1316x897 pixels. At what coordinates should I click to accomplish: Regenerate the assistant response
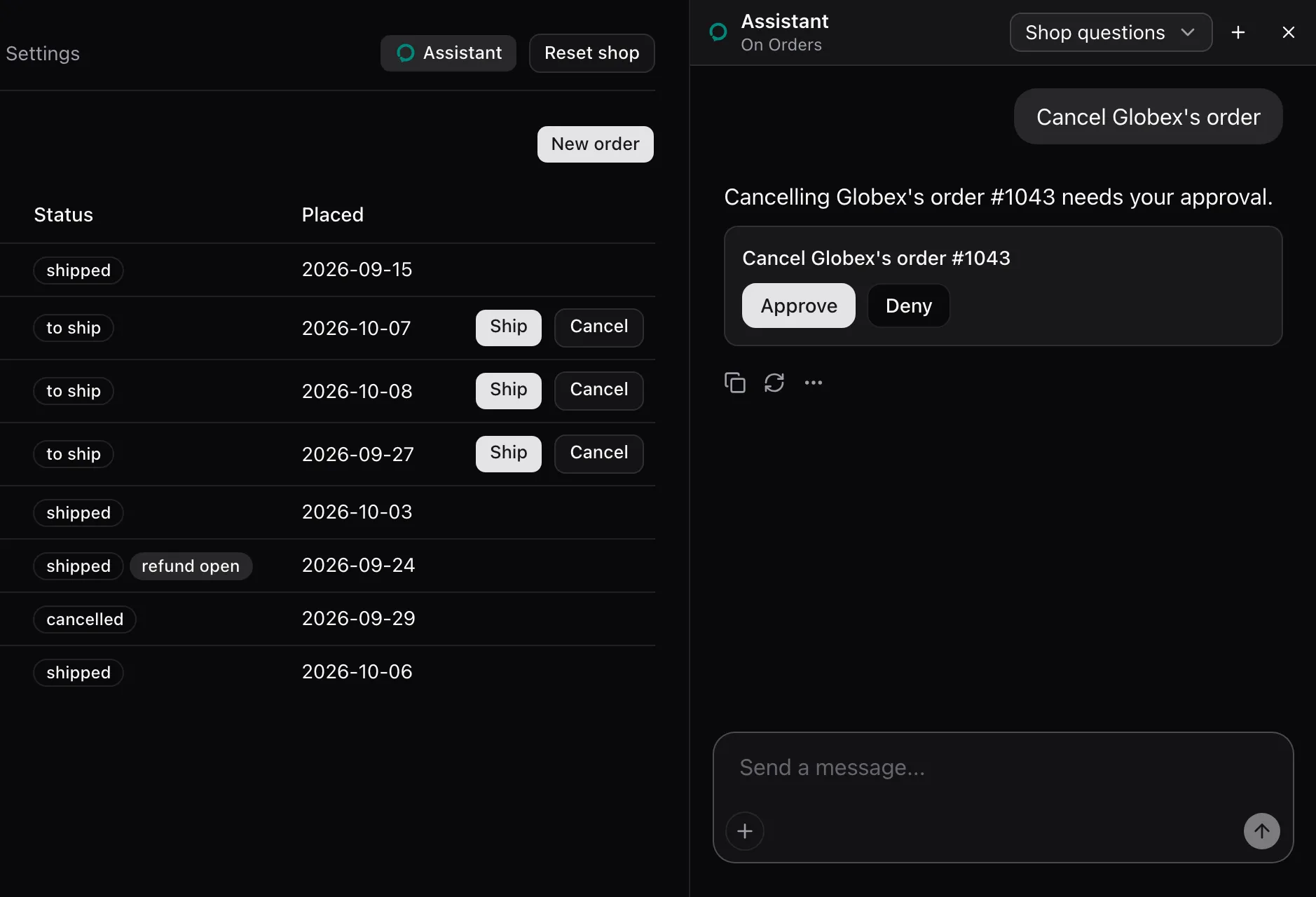point(774,383)
